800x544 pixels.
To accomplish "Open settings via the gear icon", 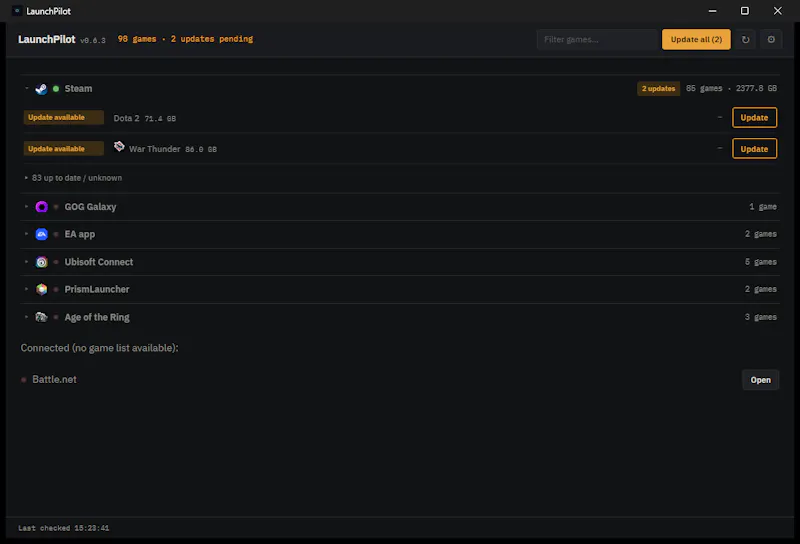I will coord(771,39).
